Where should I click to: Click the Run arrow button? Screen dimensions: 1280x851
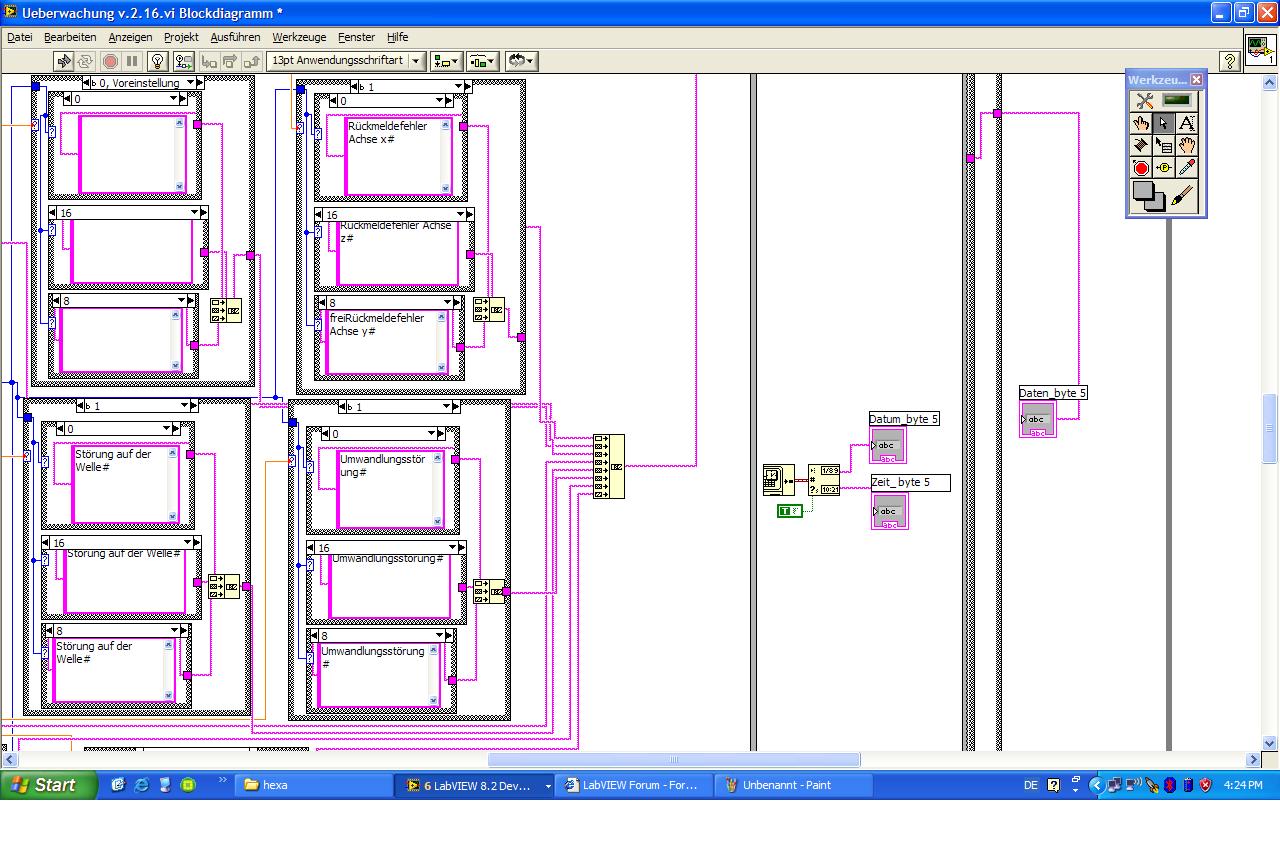(63, 61)
